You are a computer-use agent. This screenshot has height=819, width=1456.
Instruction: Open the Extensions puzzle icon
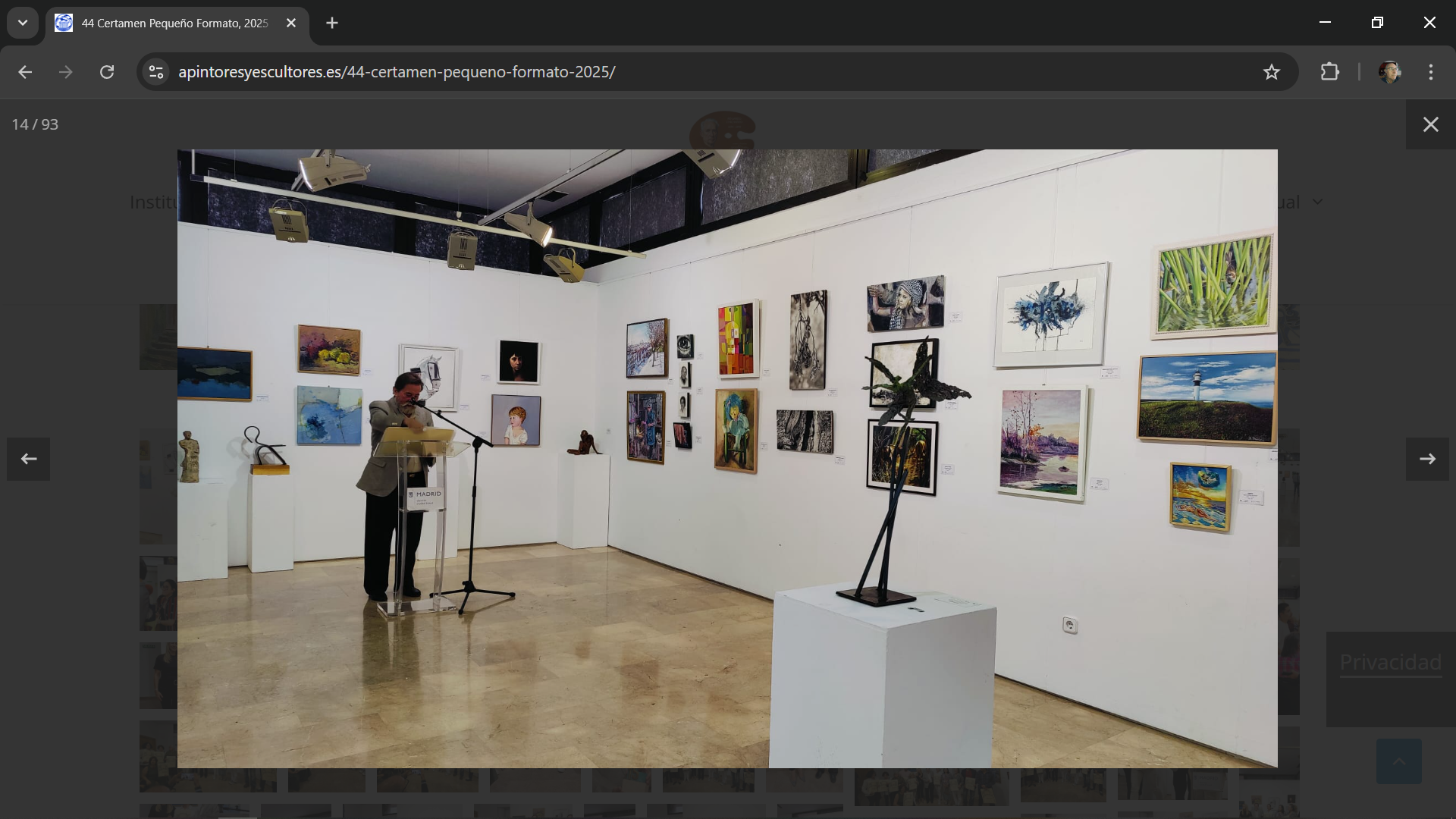pos(1329,72)
